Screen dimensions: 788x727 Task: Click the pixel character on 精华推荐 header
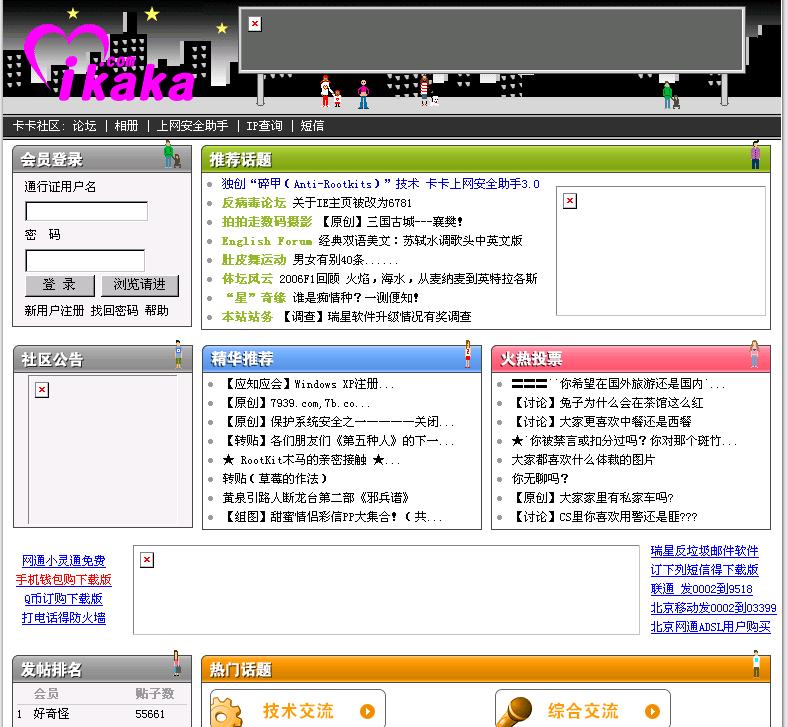pyautogui.click(x=467, y=354)
